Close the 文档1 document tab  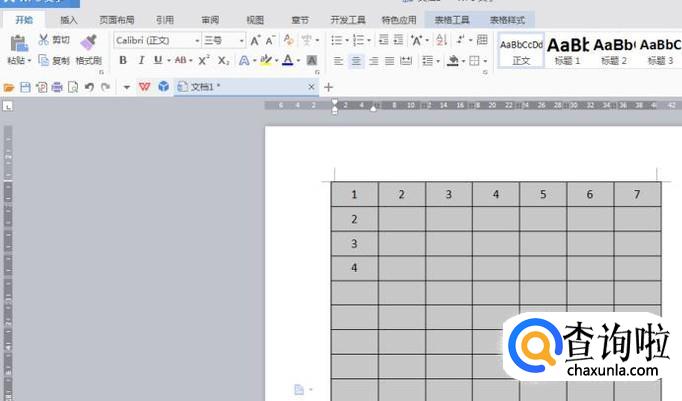pos(311,87)
